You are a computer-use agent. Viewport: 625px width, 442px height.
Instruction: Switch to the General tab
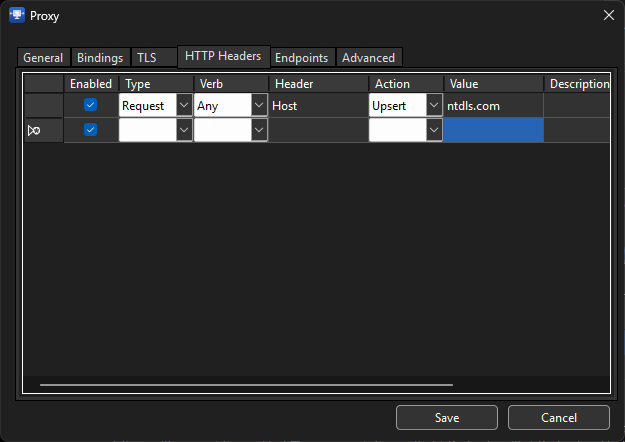coord(43,58)
